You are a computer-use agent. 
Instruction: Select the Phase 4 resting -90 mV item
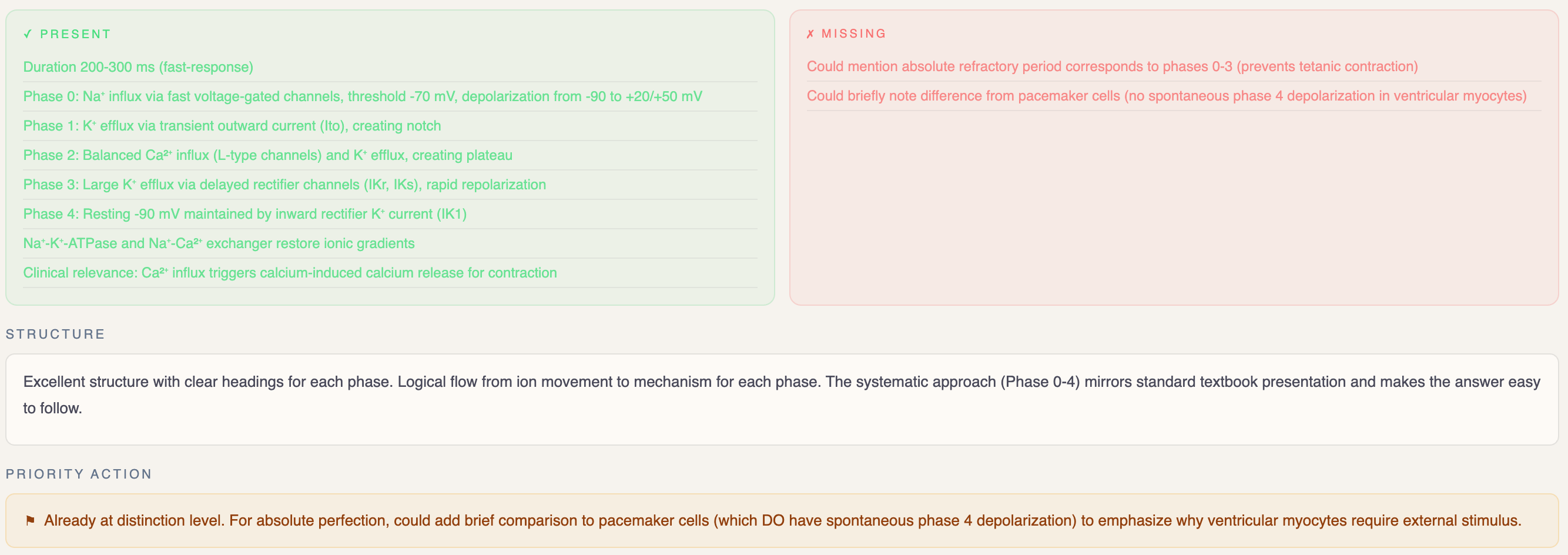click(x=244, y=214)
